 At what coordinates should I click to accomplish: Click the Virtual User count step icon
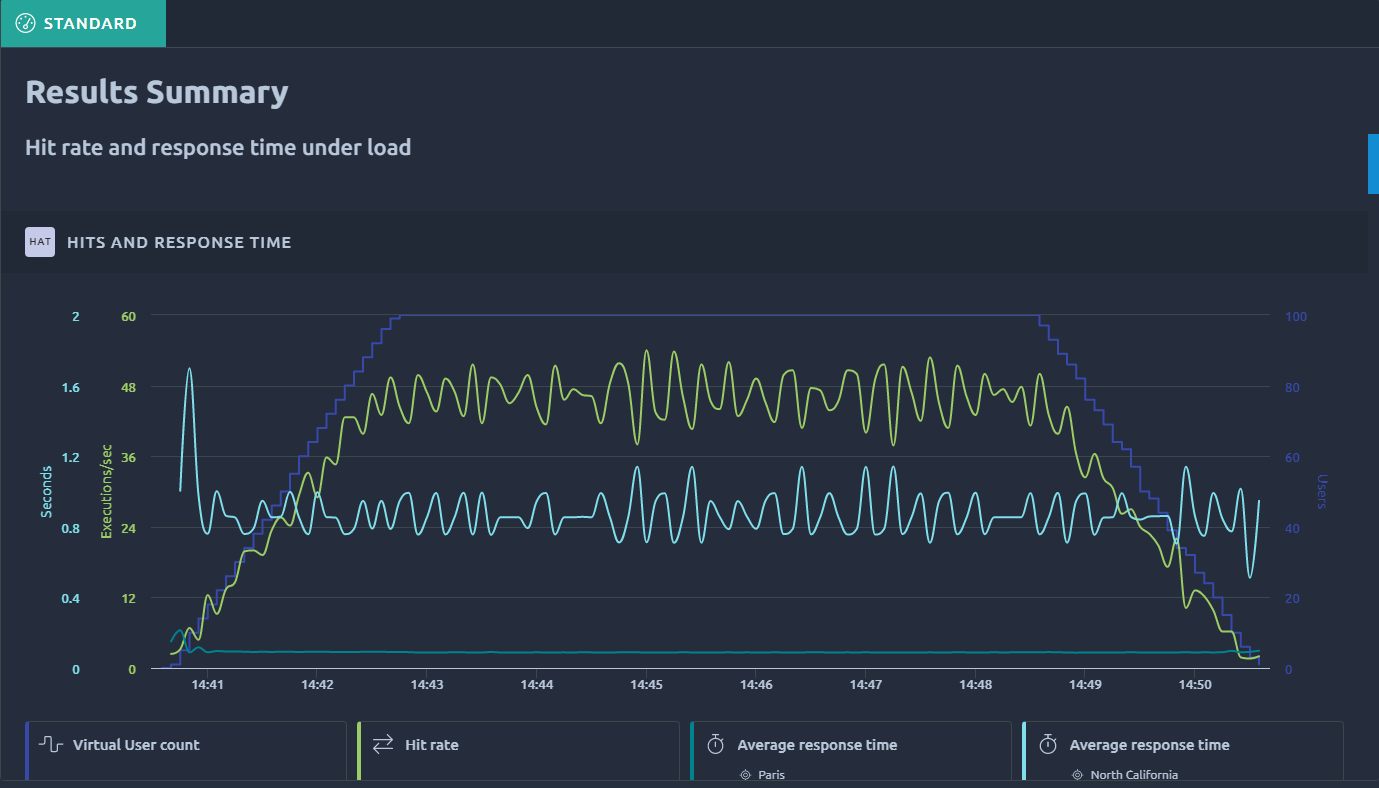pos(51,745)
